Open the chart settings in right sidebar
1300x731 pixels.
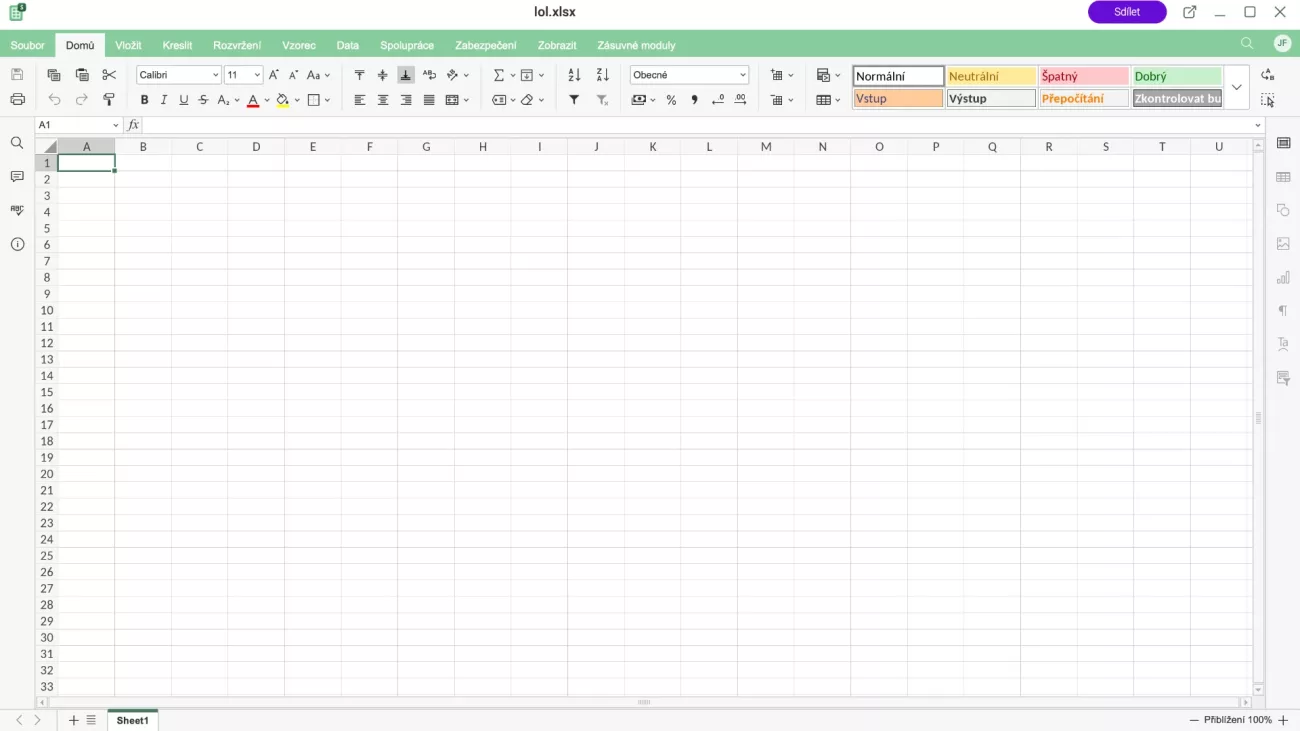(x=1283, y=277)
